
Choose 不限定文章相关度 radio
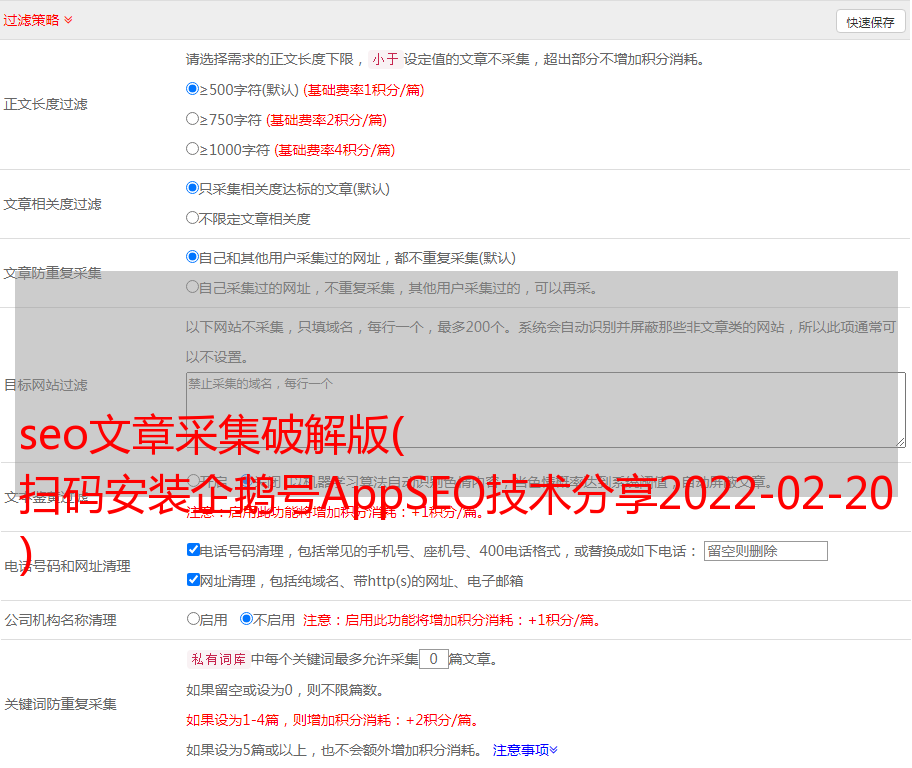pos(193,218)
